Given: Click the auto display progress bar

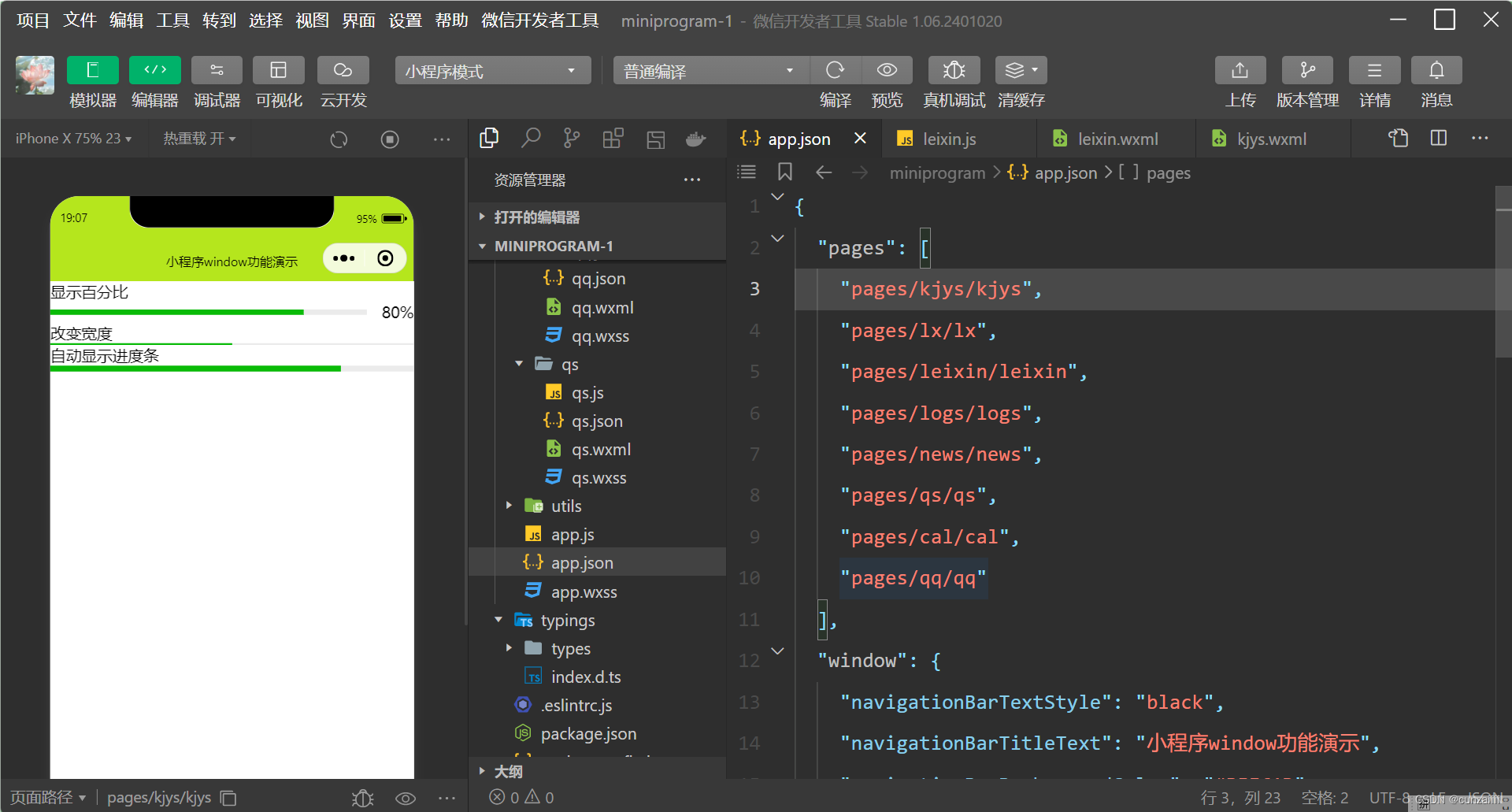Looking at the screenshot, I should [x=232, y=369].
